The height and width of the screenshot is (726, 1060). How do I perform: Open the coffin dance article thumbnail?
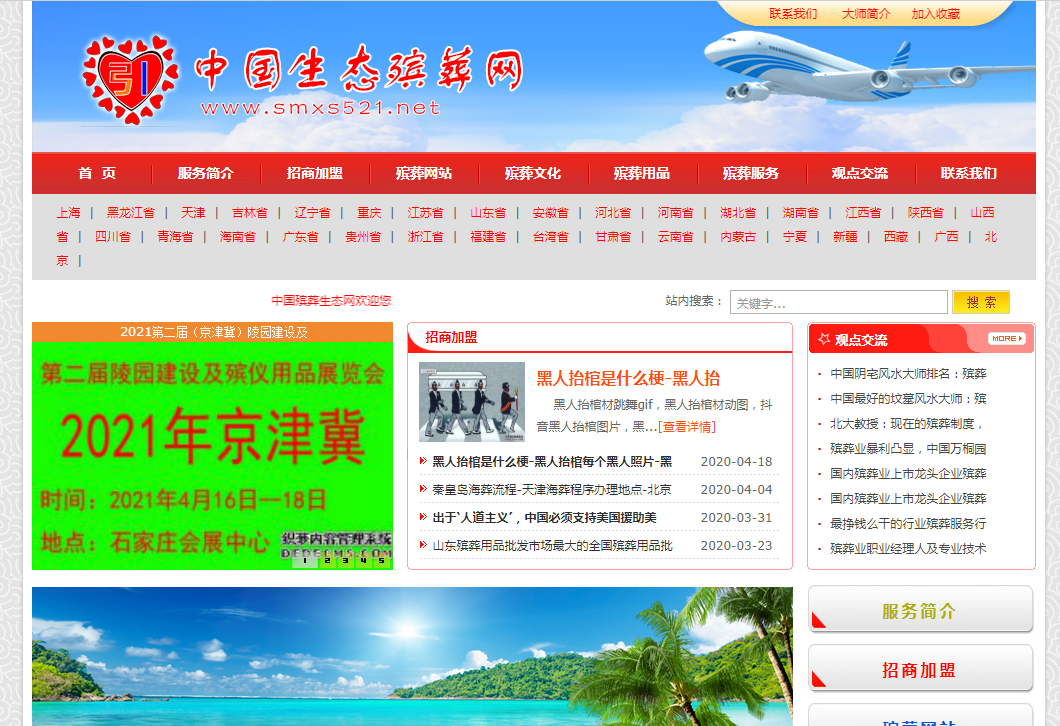[471, 401]
